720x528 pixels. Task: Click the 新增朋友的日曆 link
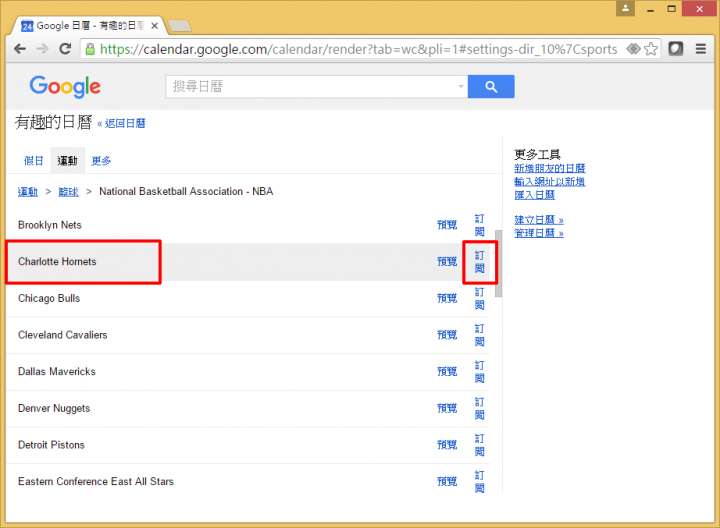550,169
